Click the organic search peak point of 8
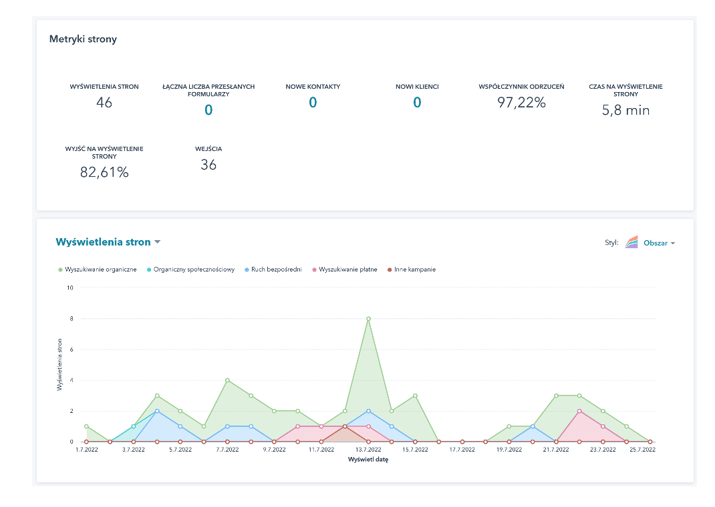This screenshot has height=507, width=715. pos(368,319)
